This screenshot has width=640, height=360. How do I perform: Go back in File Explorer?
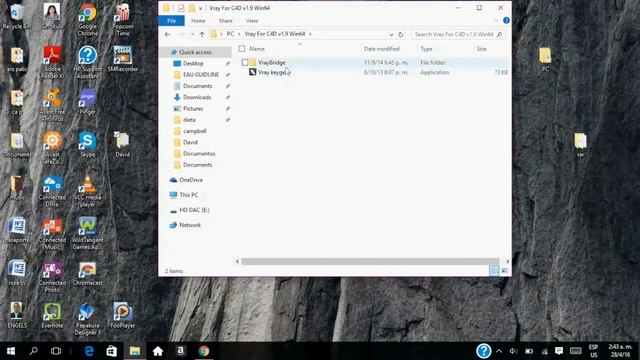(167, 34)
